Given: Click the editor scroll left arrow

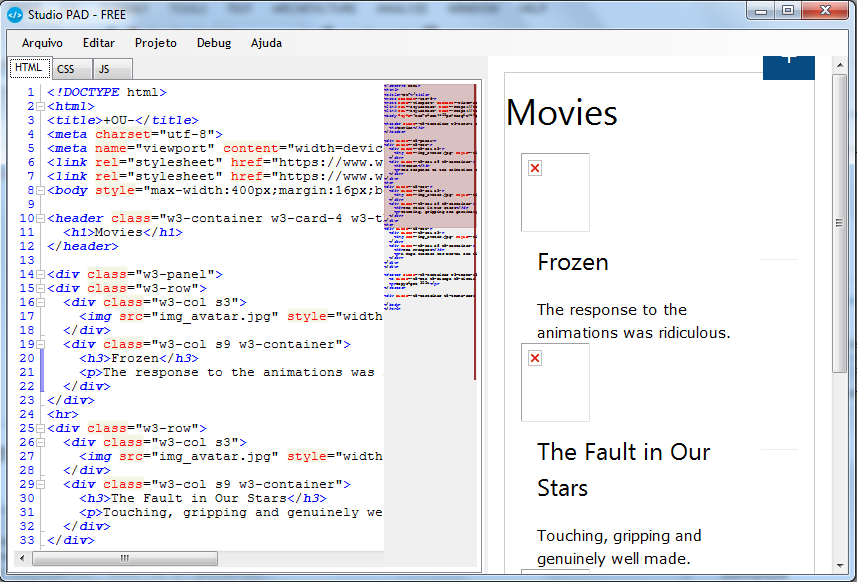Looking at the screenshot, I should pyautogui.click(x=22, y=559).
